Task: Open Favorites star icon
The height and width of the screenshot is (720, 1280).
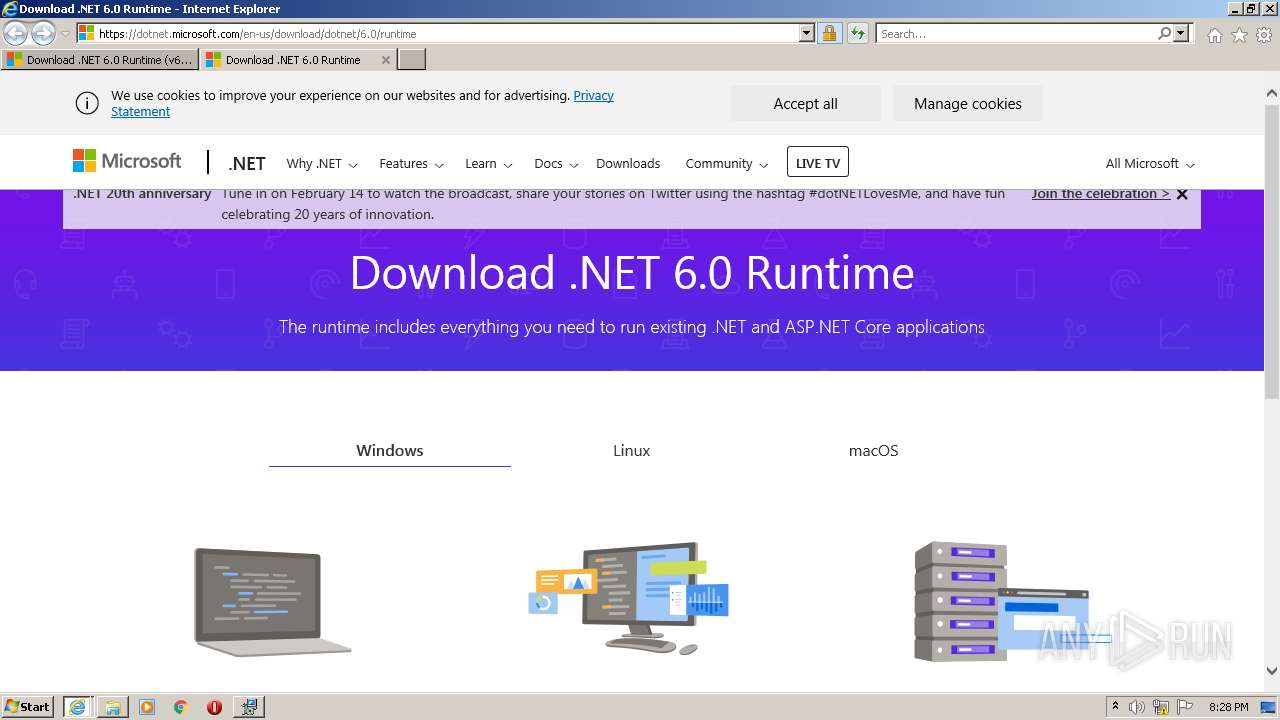Action: click(1239, 35)
